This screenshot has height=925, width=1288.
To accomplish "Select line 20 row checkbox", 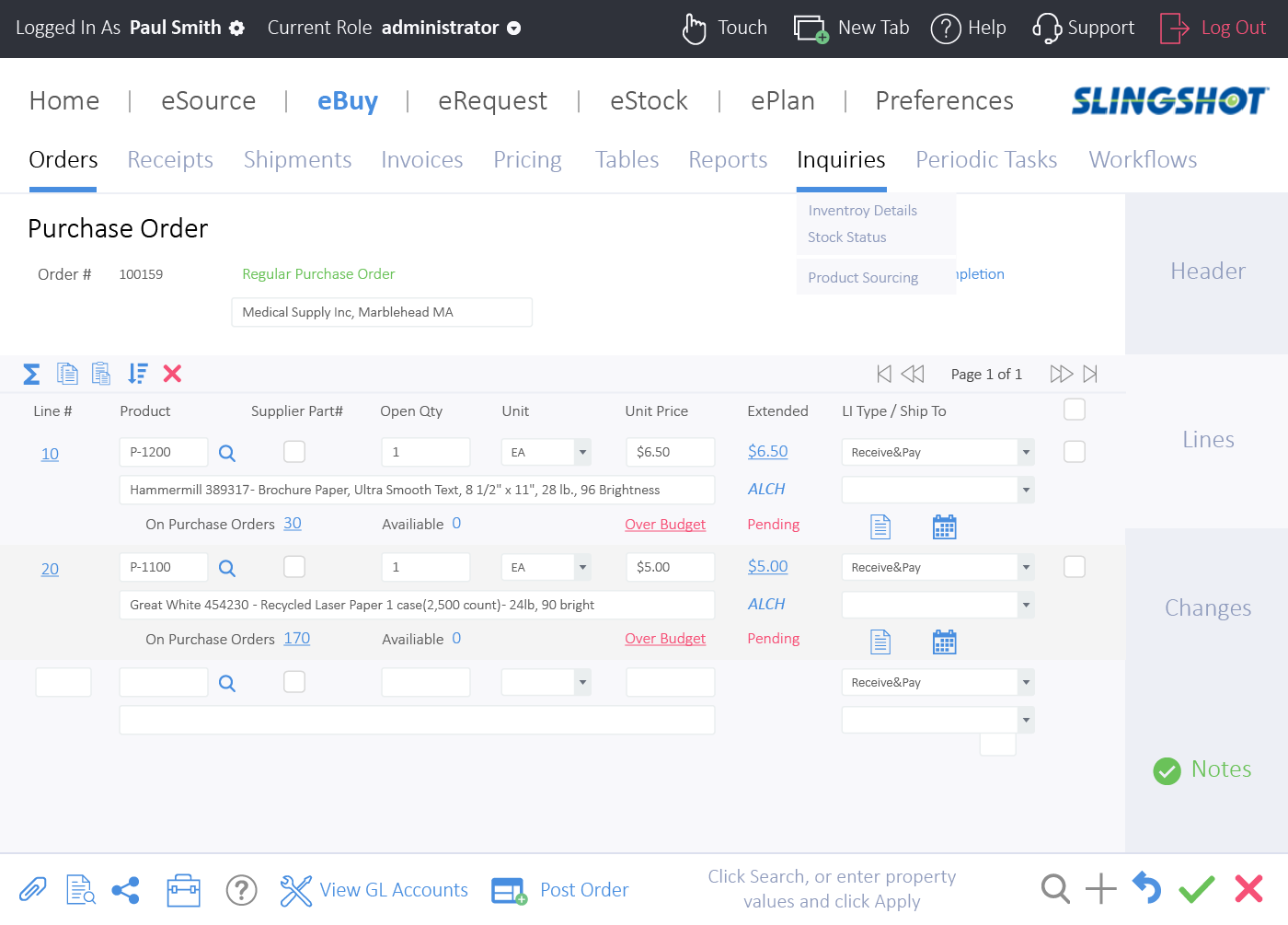I will click(x=1074, y=567).
